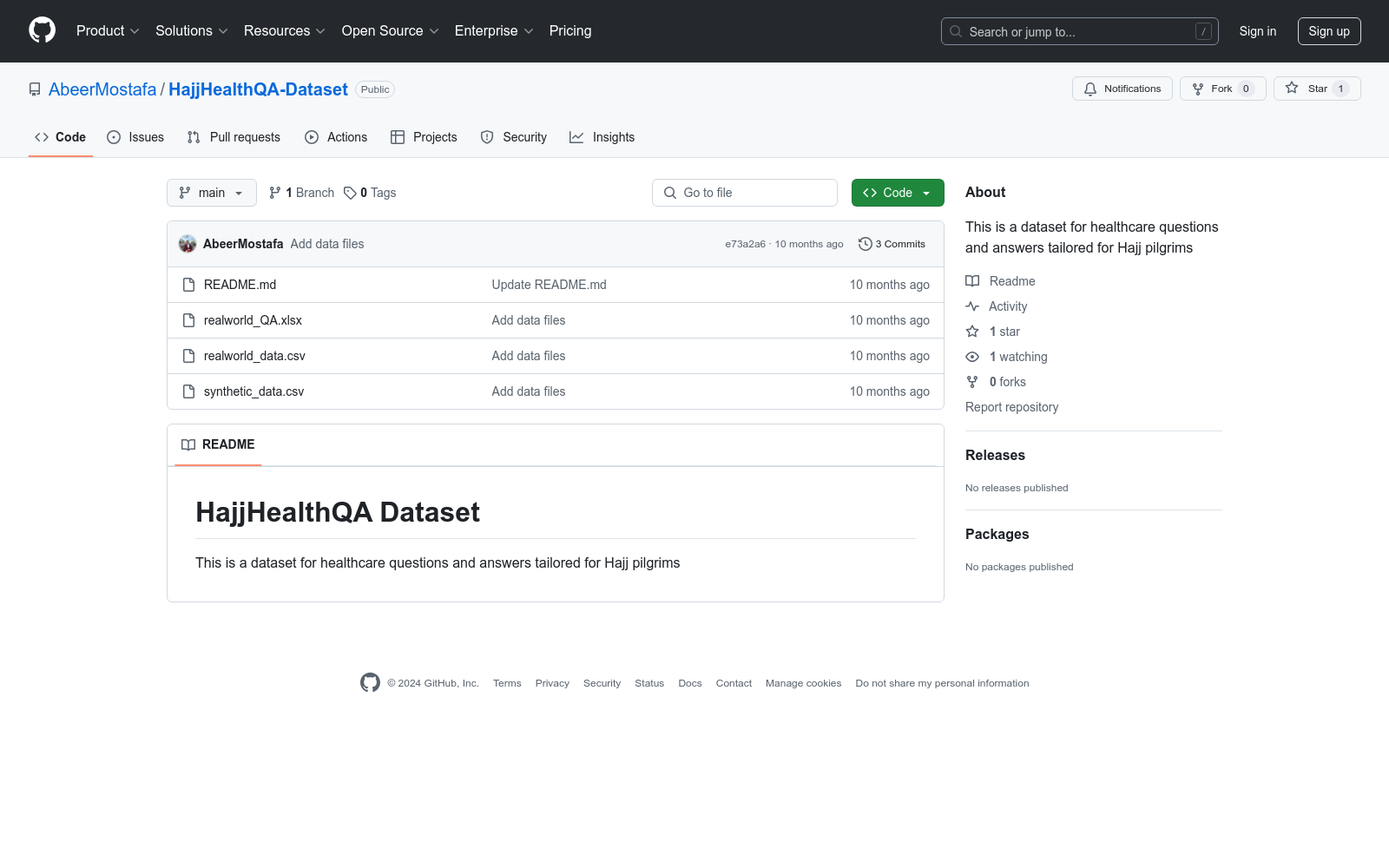The image size is (1389, 868).
Task: Expand the Resources menu
Action: pyautogui.click(x=284, y=30)
